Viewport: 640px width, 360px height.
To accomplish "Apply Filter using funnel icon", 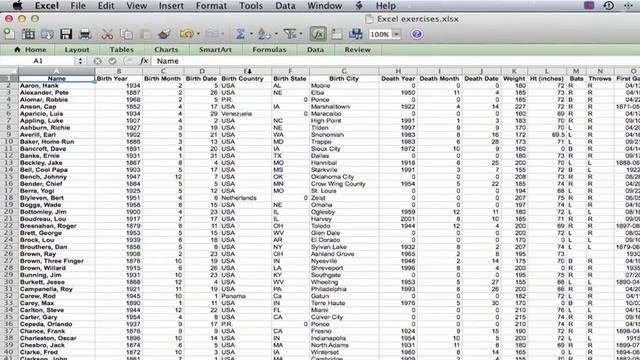I will pyautogui.click(x=289, y=34).
